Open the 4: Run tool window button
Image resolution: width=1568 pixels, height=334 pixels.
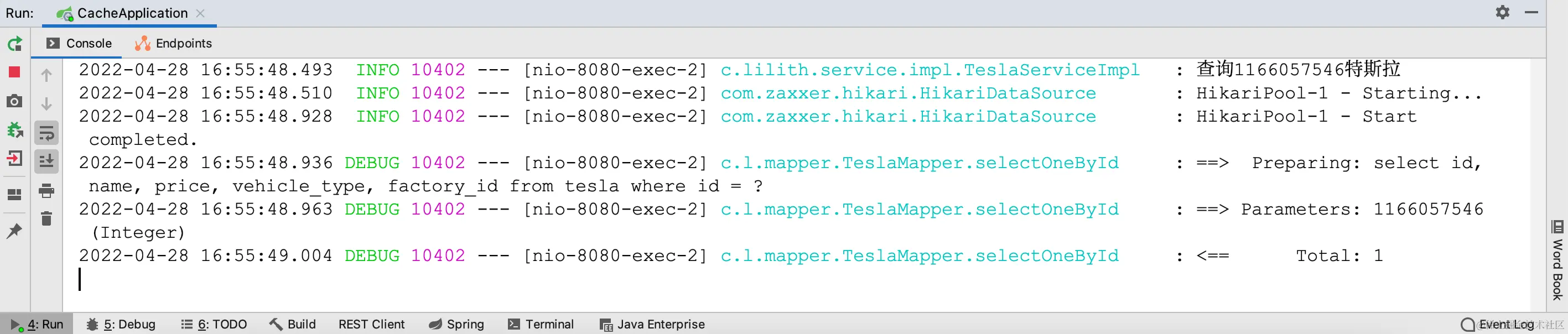tap(37, 324)
